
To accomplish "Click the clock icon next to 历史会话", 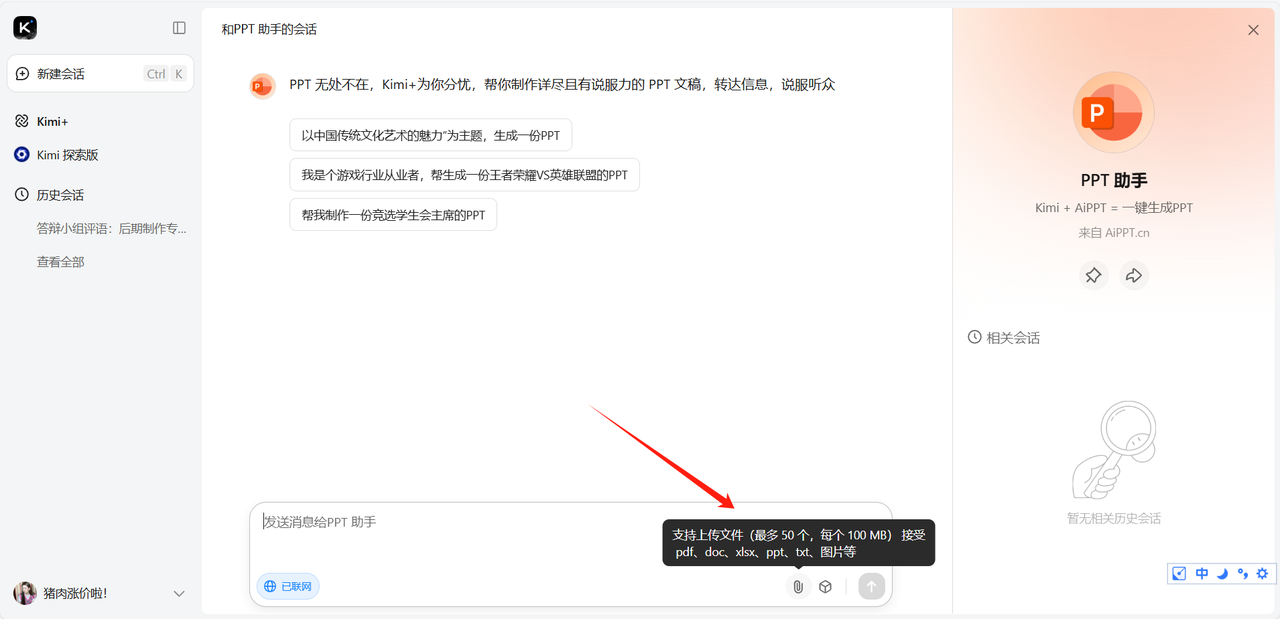I will point(22,195).
